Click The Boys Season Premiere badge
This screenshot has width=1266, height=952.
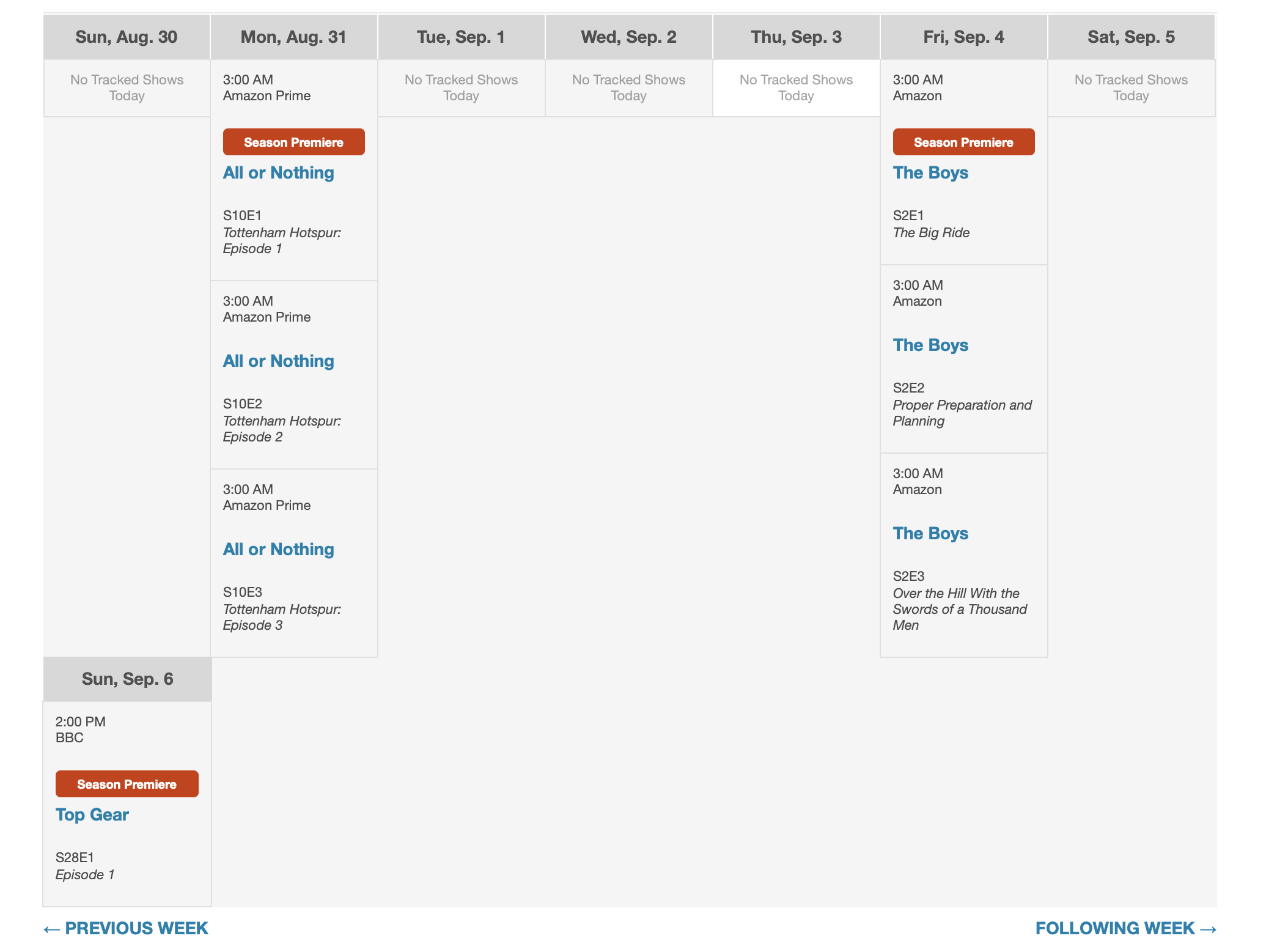tap(963, 142)
